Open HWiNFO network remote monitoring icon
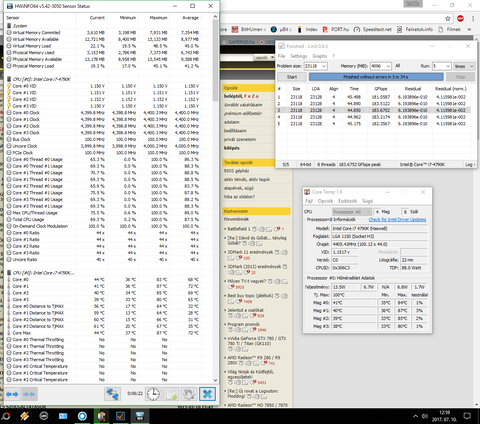The height and width of the screenshot is (424, 480). 112,394
